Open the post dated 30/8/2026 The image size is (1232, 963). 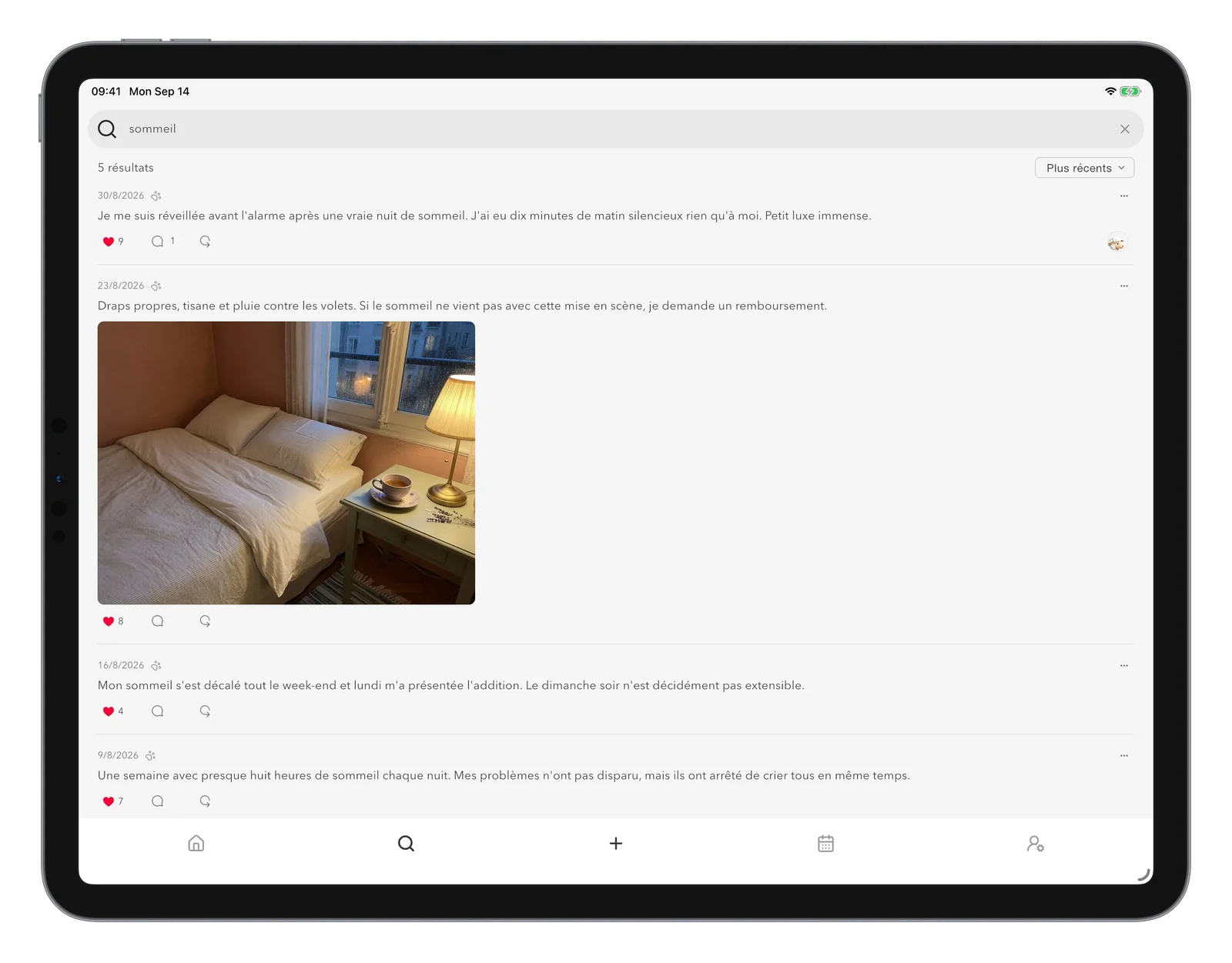[x=484, y=216]
